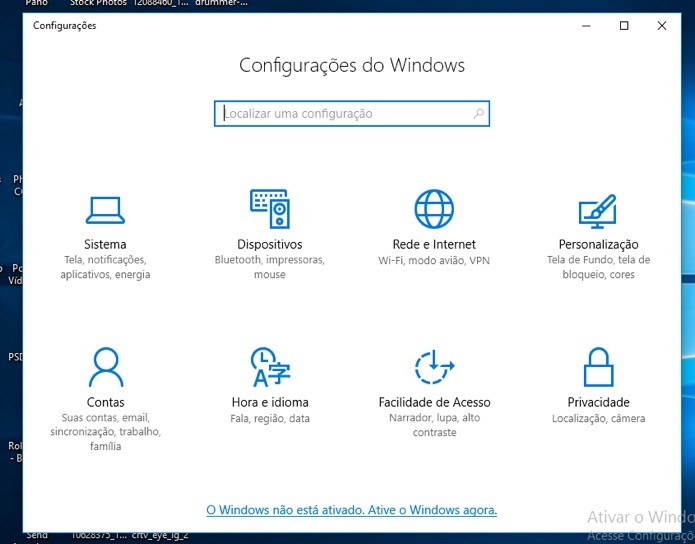This screenshot has width=695, height=544.
Task: Click 'Tela de Fundo, tela de bloqueio, cores'
Action: (598, 267)
